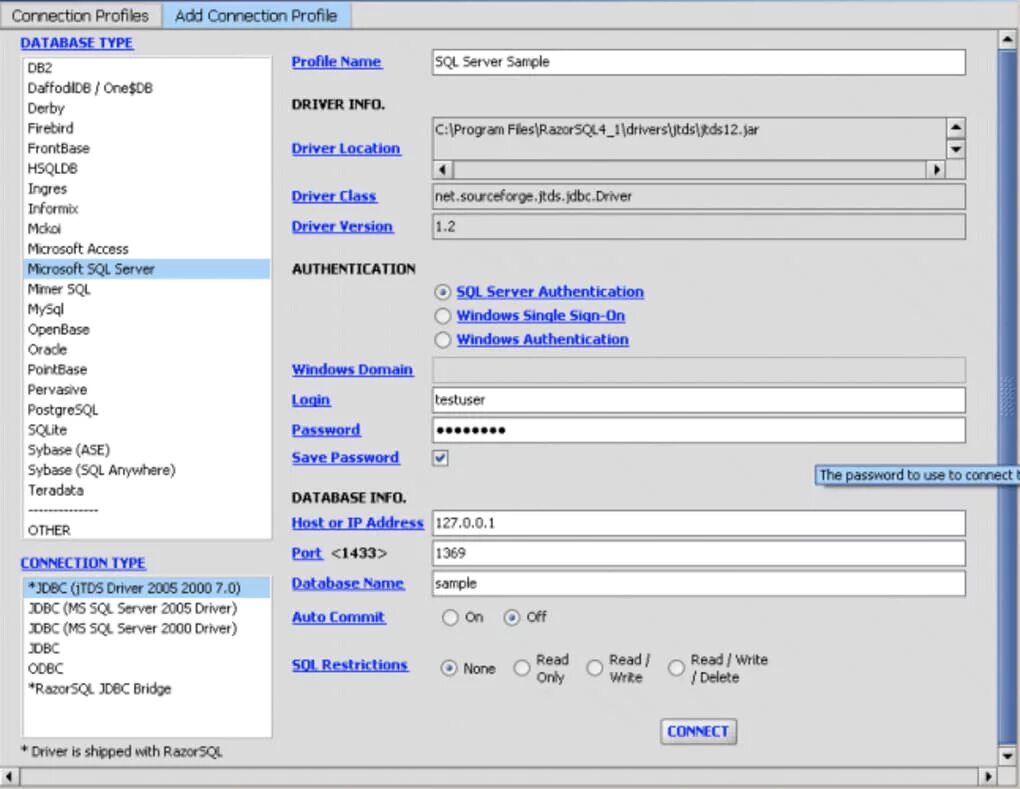Turn Auto Commit On

pyautogui.click(x=450, y=617)
